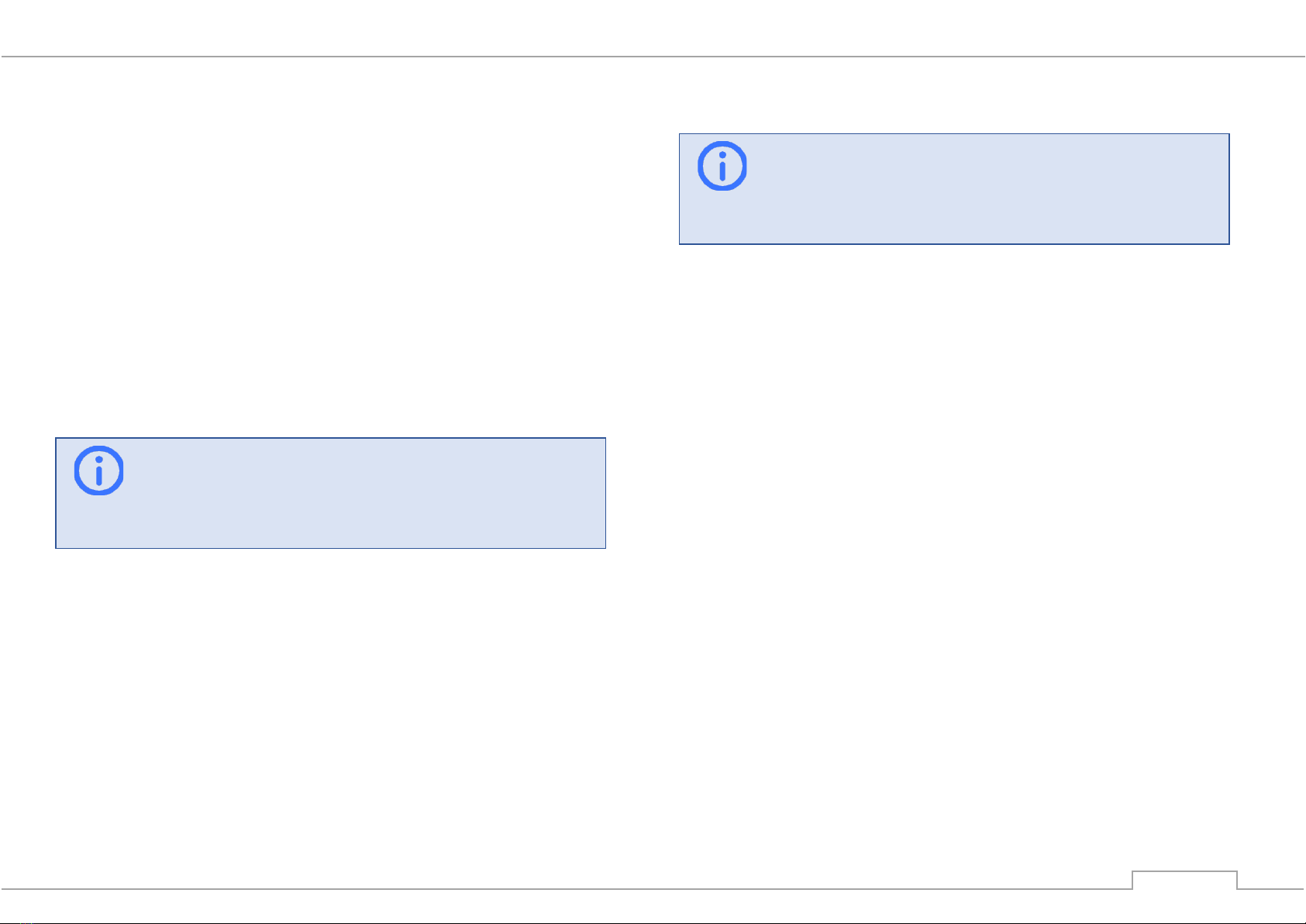
Task: Click the right edge of the left note box
Action: (x=605, y=493)
